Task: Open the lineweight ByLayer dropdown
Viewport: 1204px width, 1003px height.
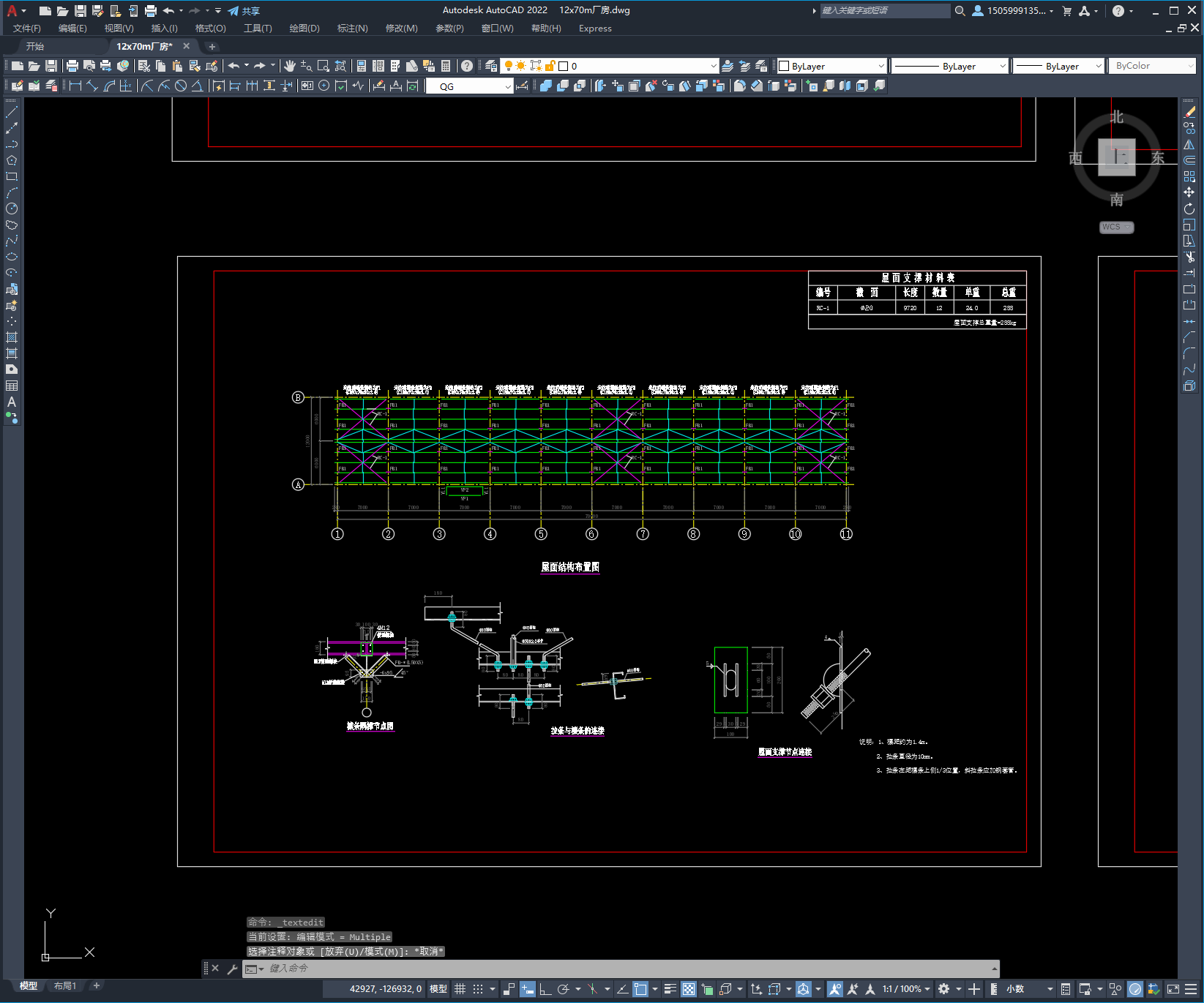Action: point(1058,66)
